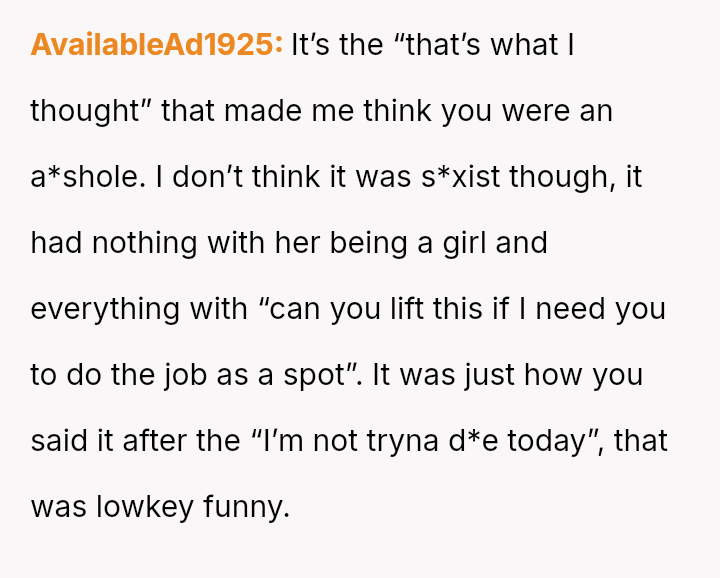
Task: Click the word "just" in "It was just"
Action: tap(474, 375)
